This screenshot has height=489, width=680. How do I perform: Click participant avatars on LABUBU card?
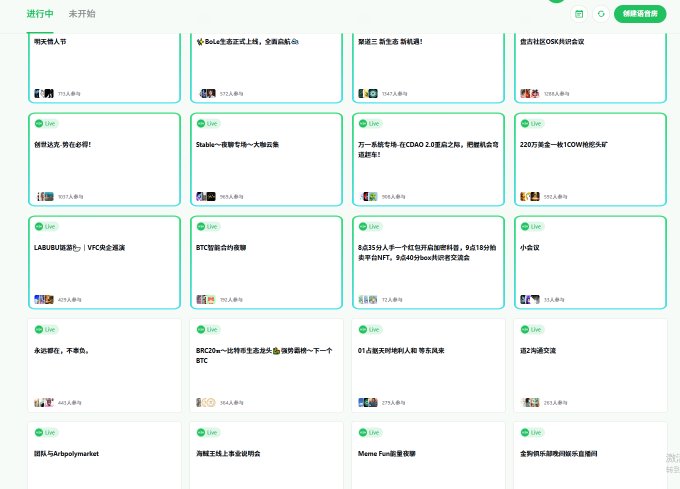coord(44,300)
